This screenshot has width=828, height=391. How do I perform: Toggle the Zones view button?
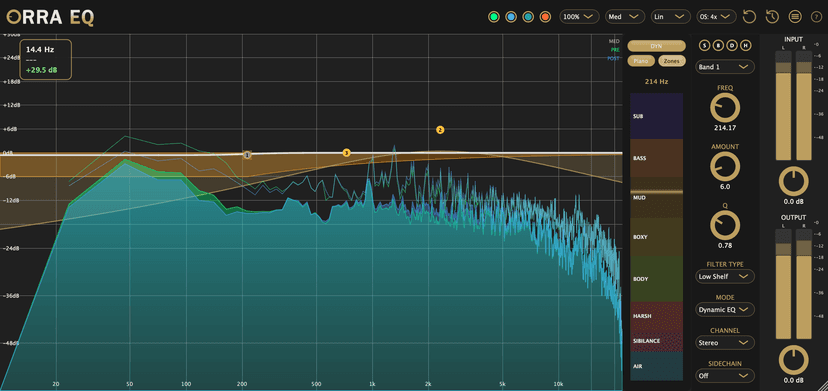pyautogui.click(x=672, y=61)
